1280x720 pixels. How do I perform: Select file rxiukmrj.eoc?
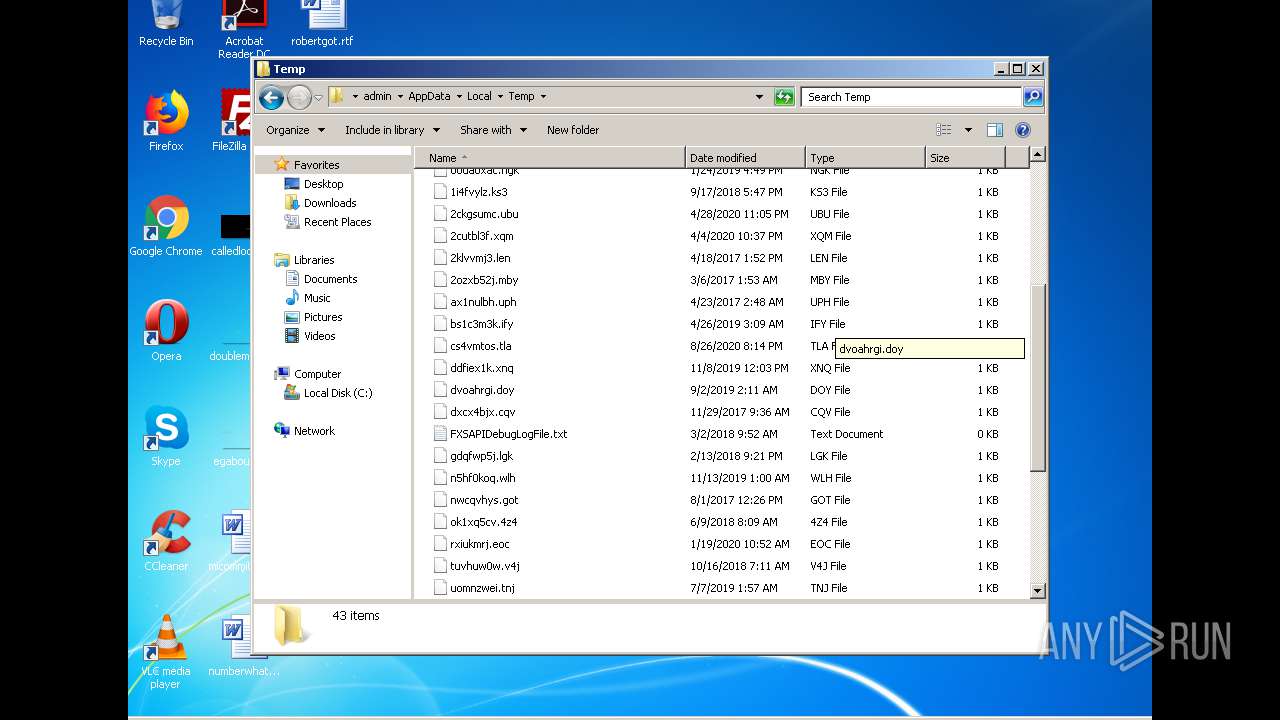(x=479, y=544)
